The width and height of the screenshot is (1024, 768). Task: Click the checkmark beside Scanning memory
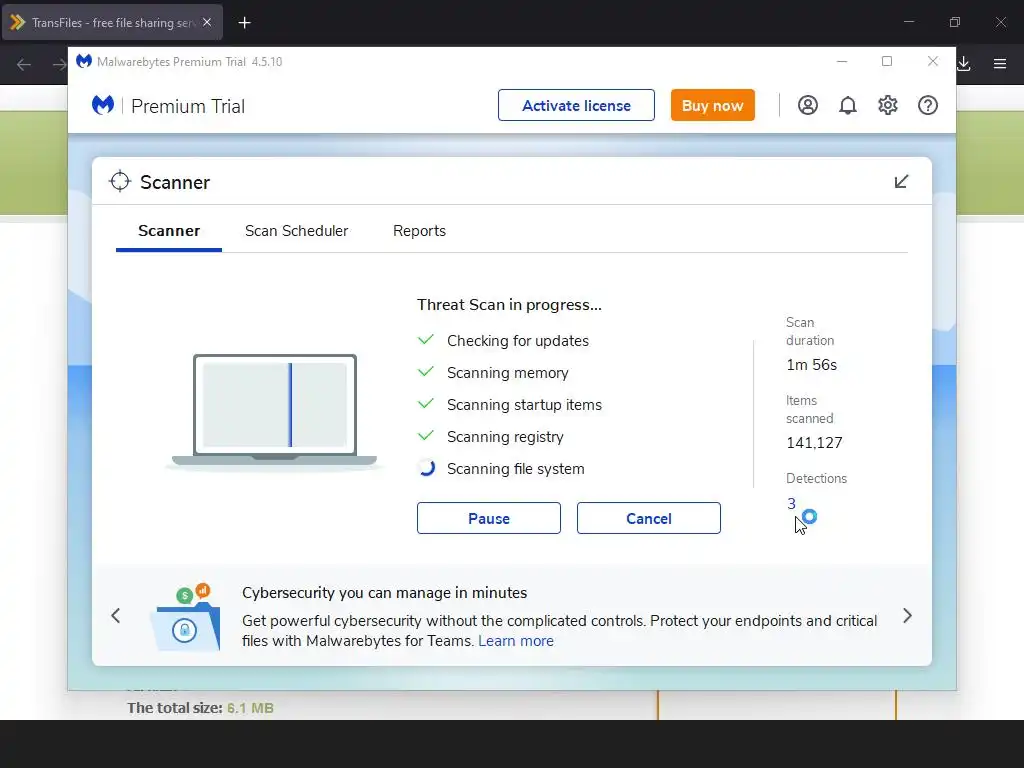pyautogui.click(x=426, y=372)
